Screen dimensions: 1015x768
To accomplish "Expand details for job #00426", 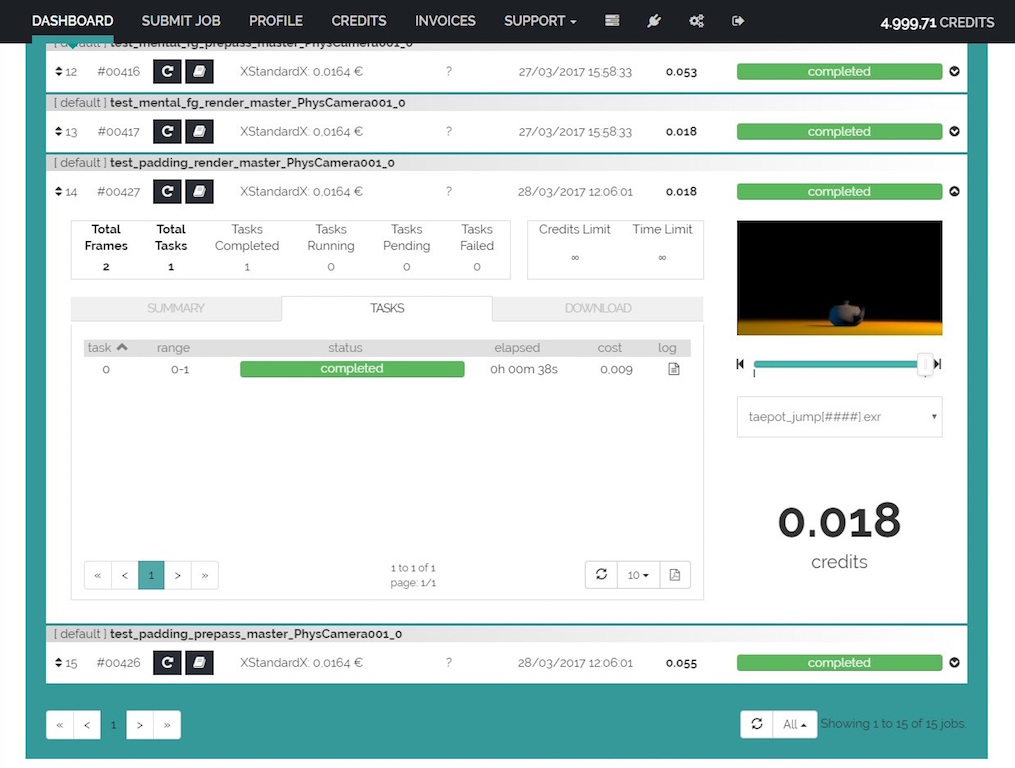I will pyautogui.click(x=953, y=662).
